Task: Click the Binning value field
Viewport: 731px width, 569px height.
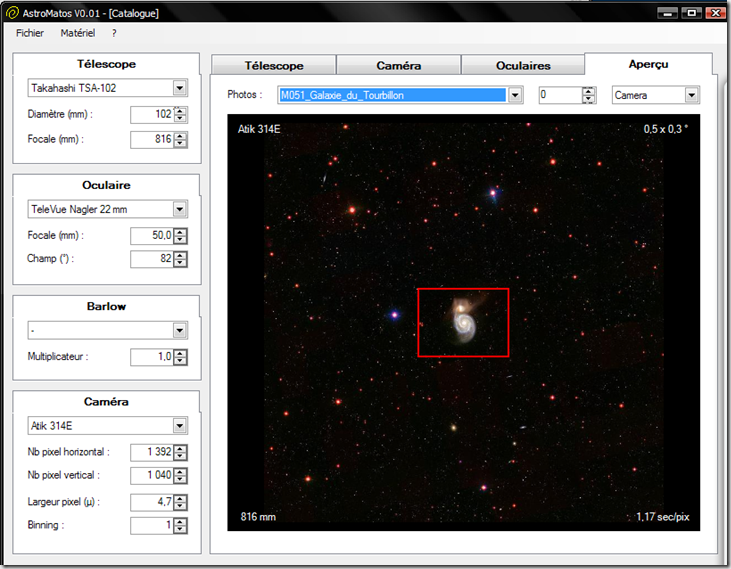Action: click(152, 525)
